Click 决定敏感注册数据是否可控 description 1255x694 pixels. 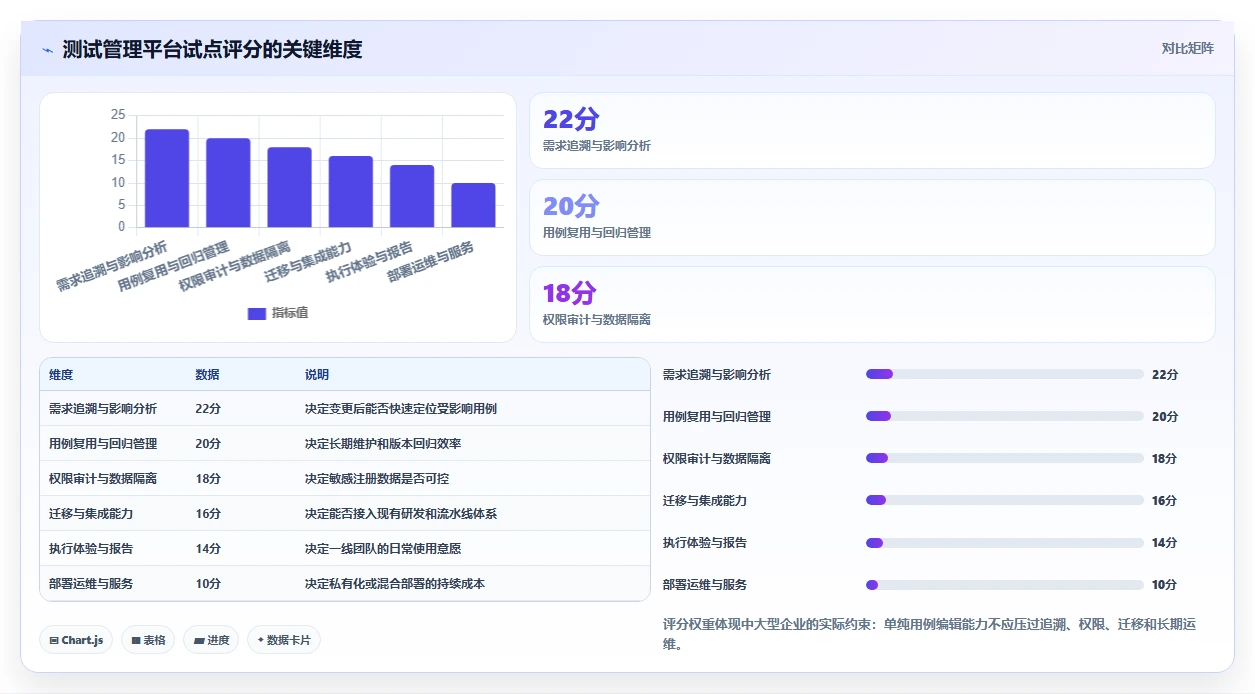pyautogui.click(x=377, y=479)
